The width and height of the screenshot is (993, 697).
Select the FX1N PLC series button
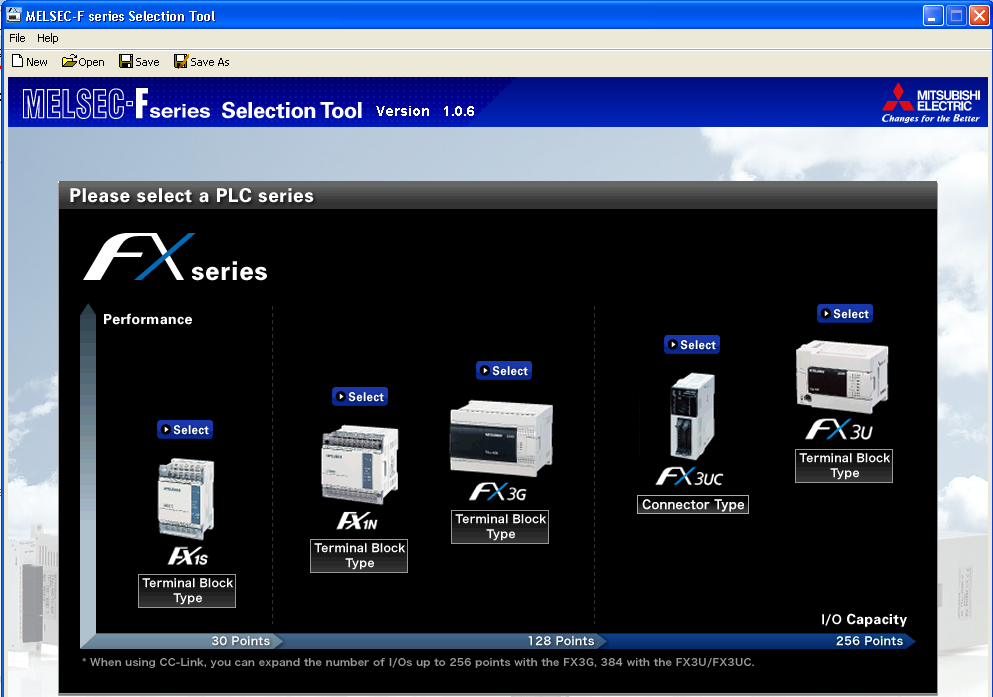coord(360,397)
